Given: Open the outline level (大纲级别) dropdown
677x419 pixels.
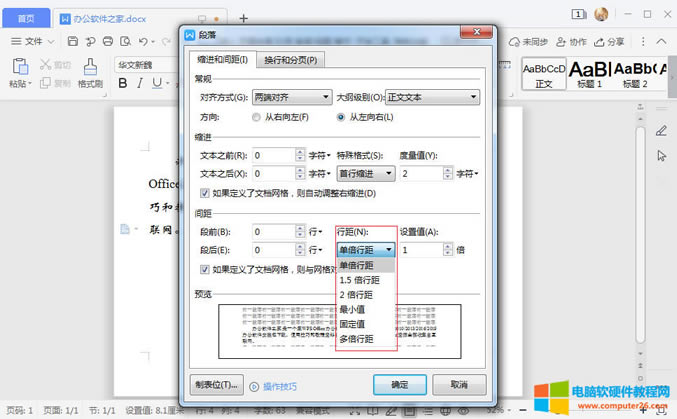Looking at the screenshot, I should (433, 97).
